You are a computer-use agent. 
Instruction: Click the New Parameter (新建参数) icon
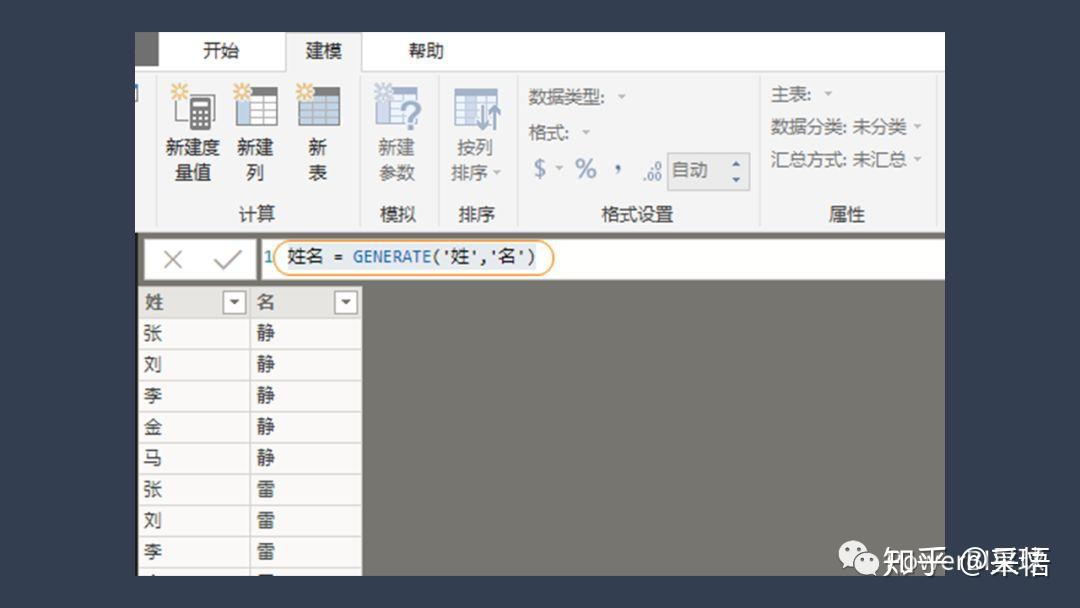(x=397, y=107)
